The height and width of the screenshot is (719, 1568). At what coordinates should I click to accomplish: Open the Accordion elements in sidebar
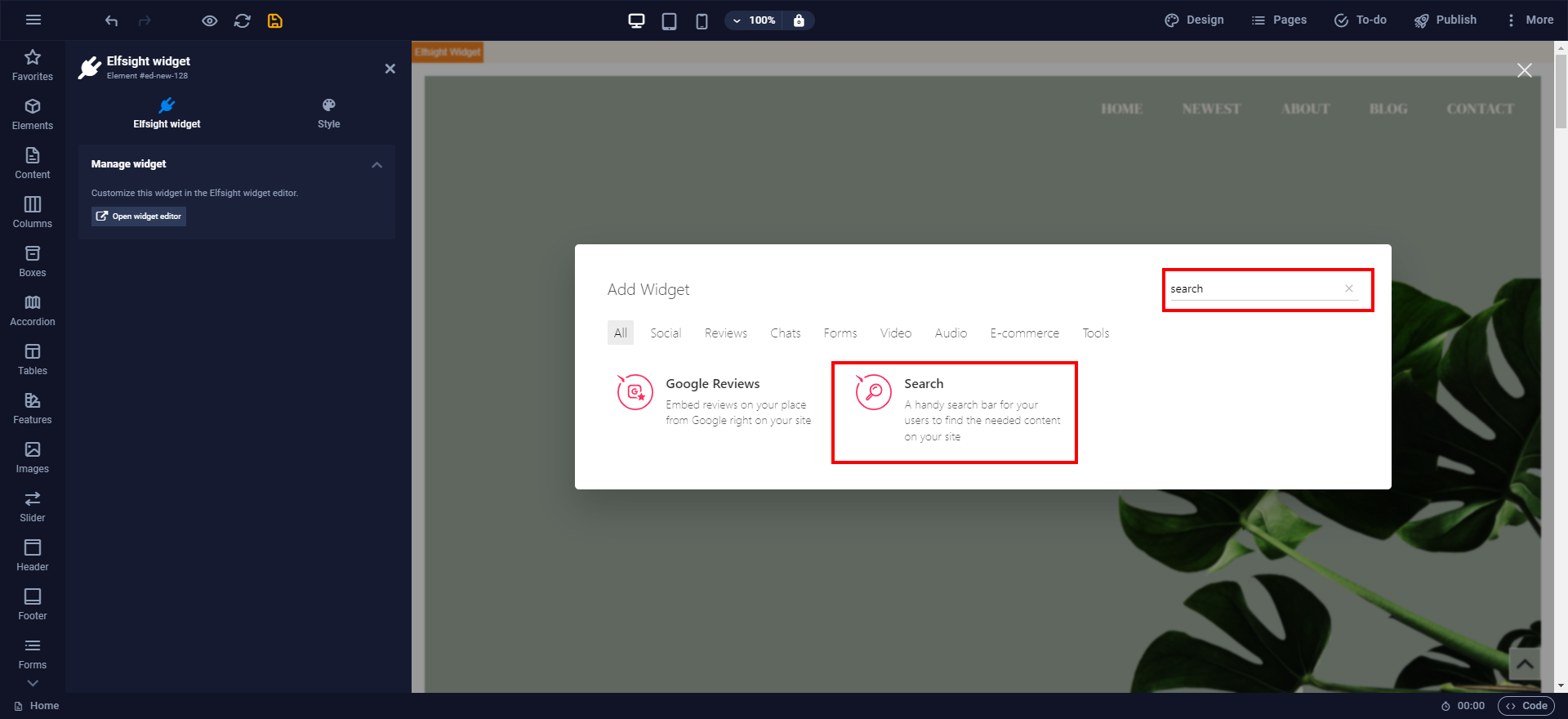33,310
